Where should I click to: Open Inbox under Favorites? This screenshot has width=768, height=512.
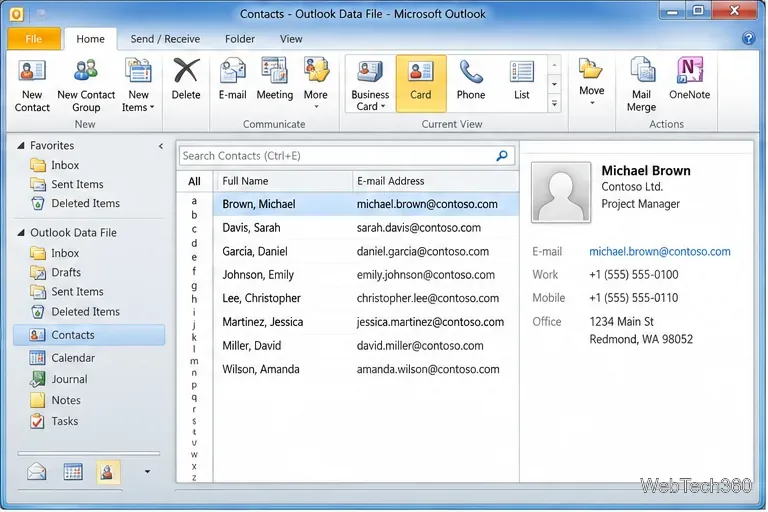[54, 165]
